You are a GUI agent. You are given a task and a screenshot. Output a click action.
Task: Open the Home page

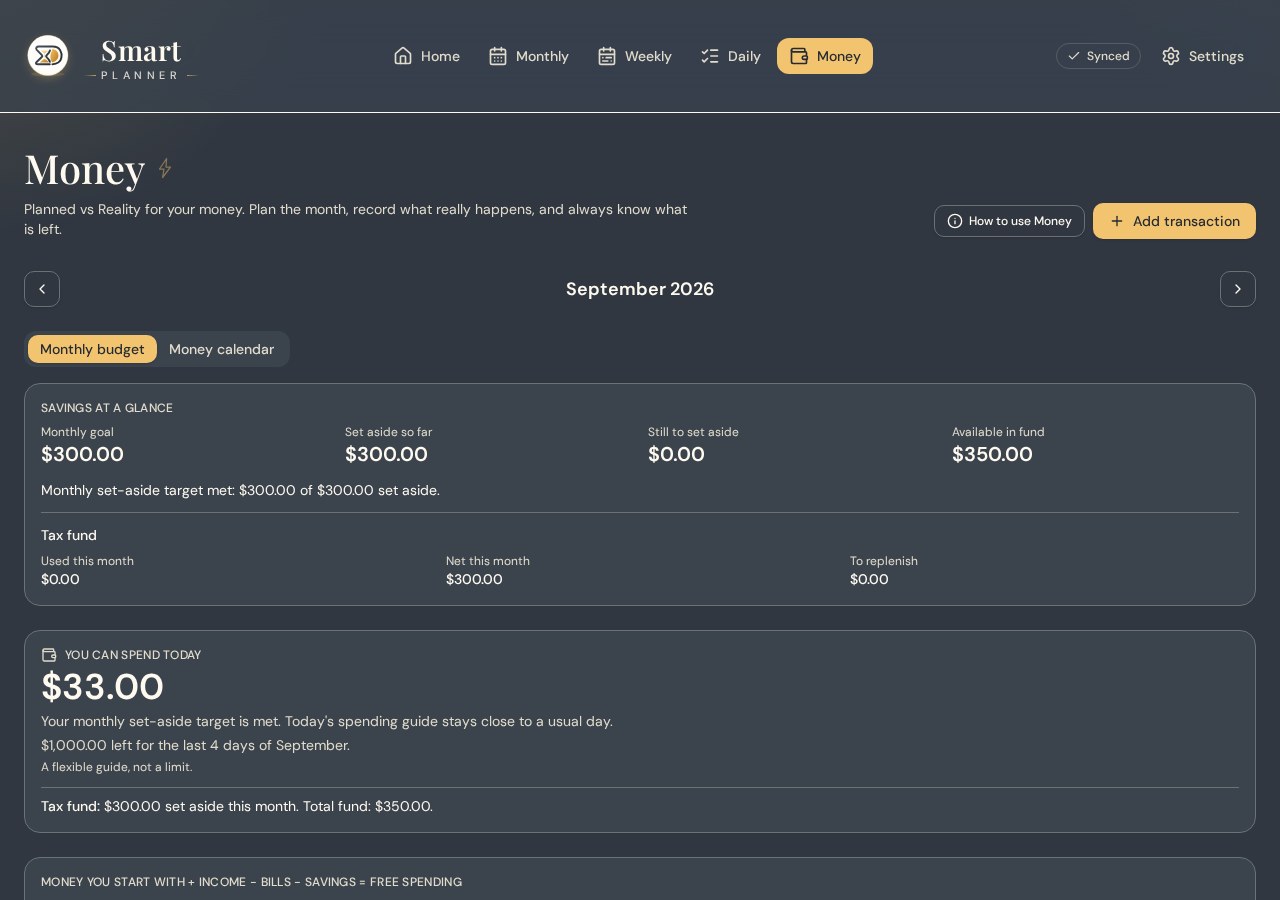coord(427,56)
